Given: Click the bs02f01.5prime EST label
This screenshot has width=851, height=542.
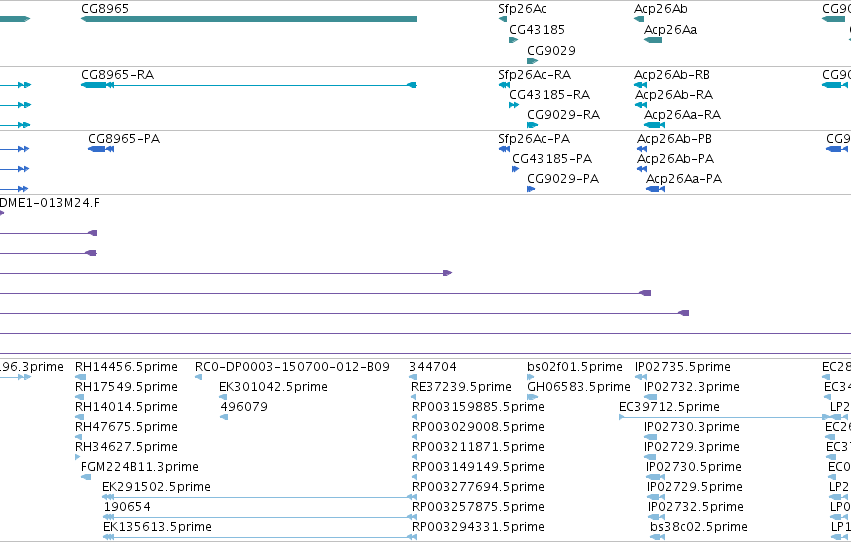Looking at the screenshot, I should click(575, 367).
